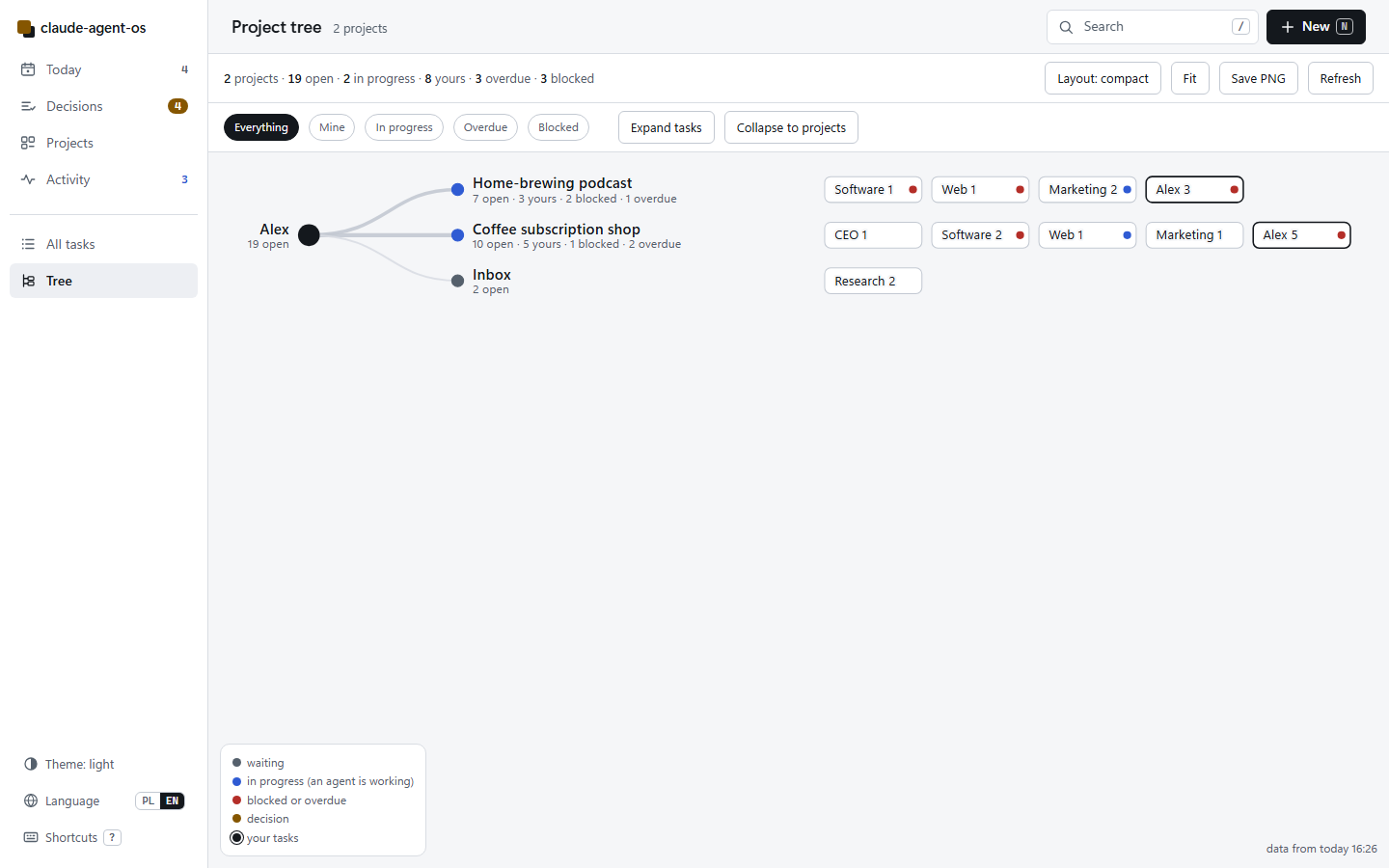
Task: Enable the Blocked filter chip
Action: 558,127
